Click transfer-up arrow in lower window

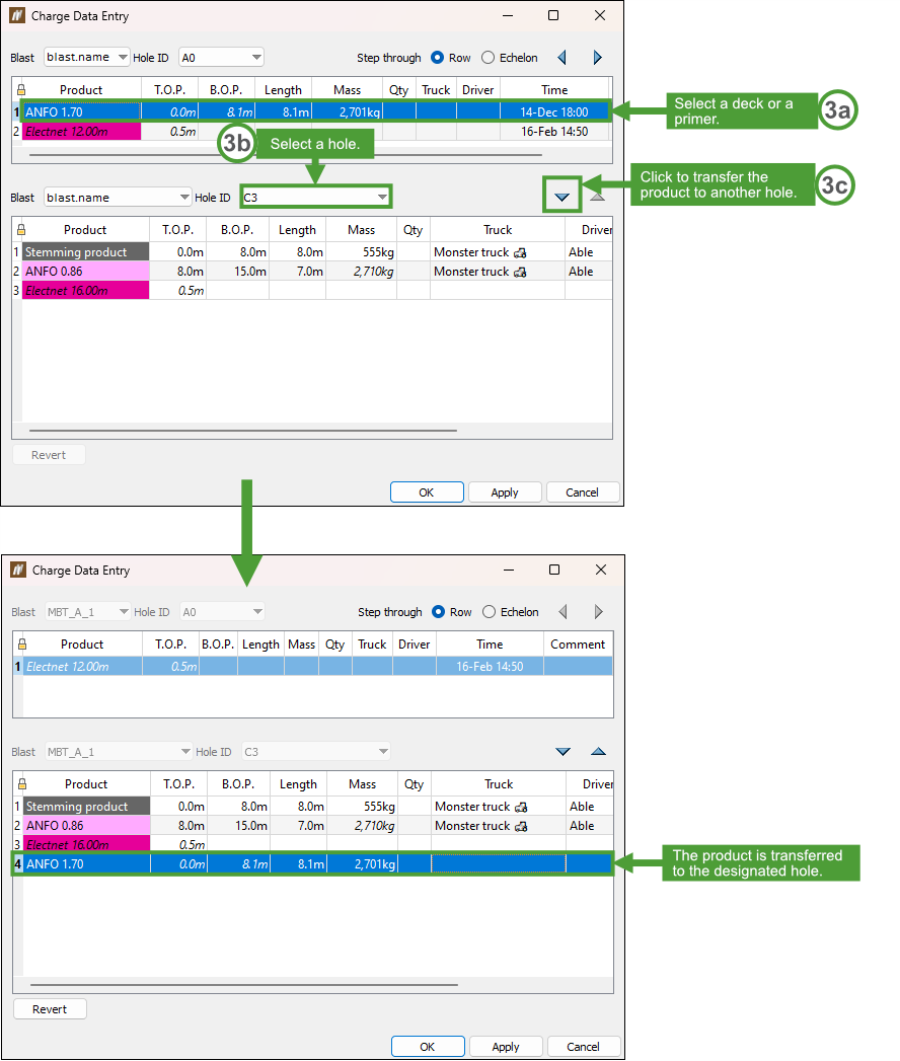598,751
